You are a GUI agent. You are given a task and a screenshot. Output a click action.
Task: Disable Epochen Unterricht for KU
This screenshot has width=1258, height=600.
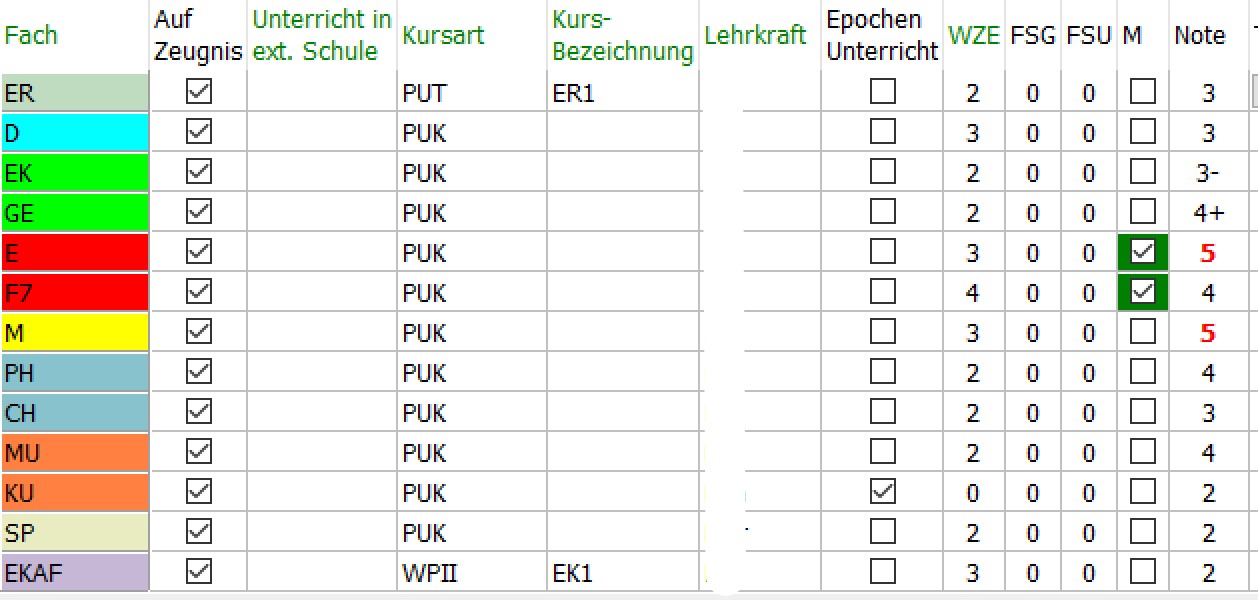coord(882,492)
